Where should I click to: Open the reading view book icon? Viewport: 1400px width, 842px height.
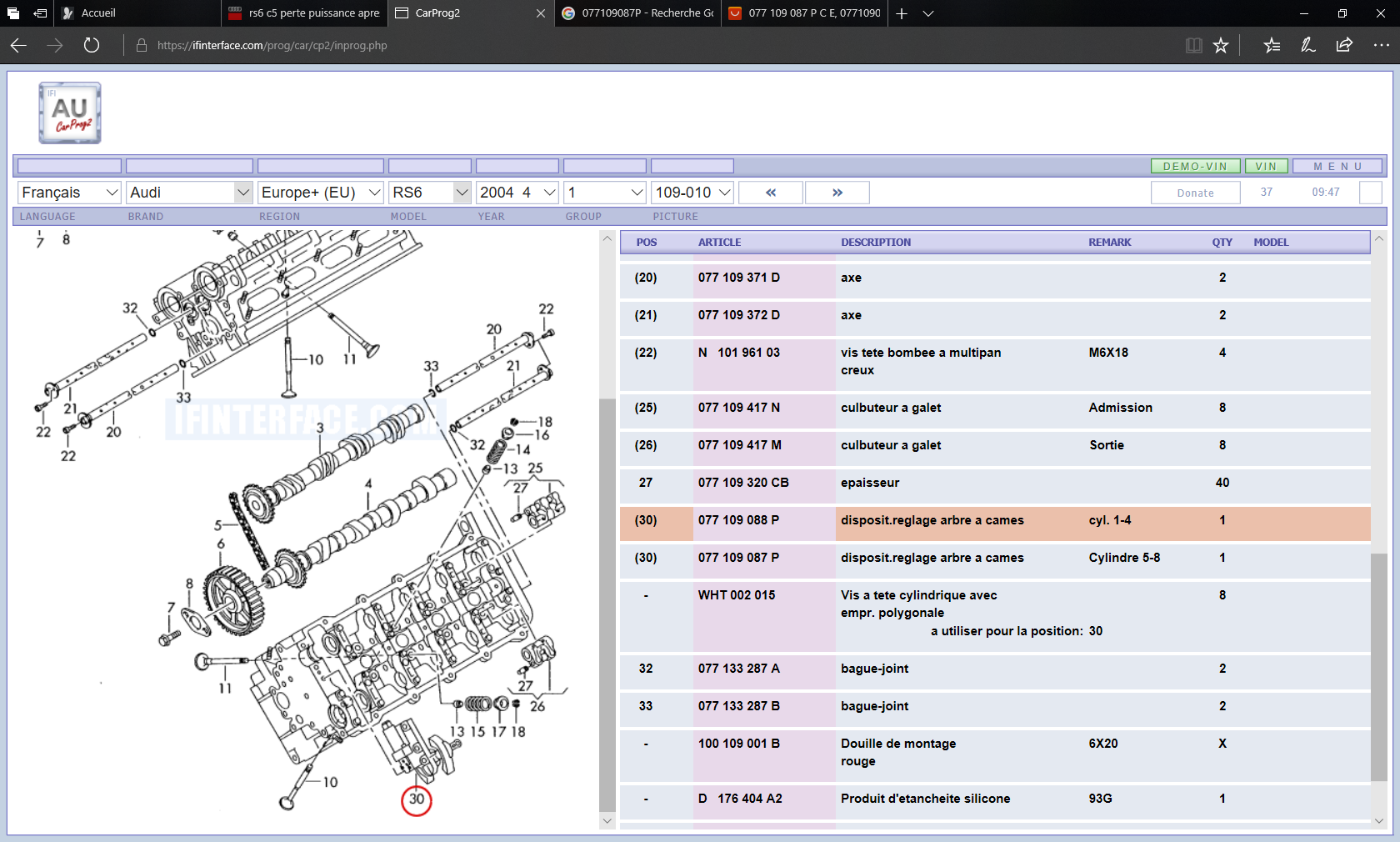[x=1193, y=46]
